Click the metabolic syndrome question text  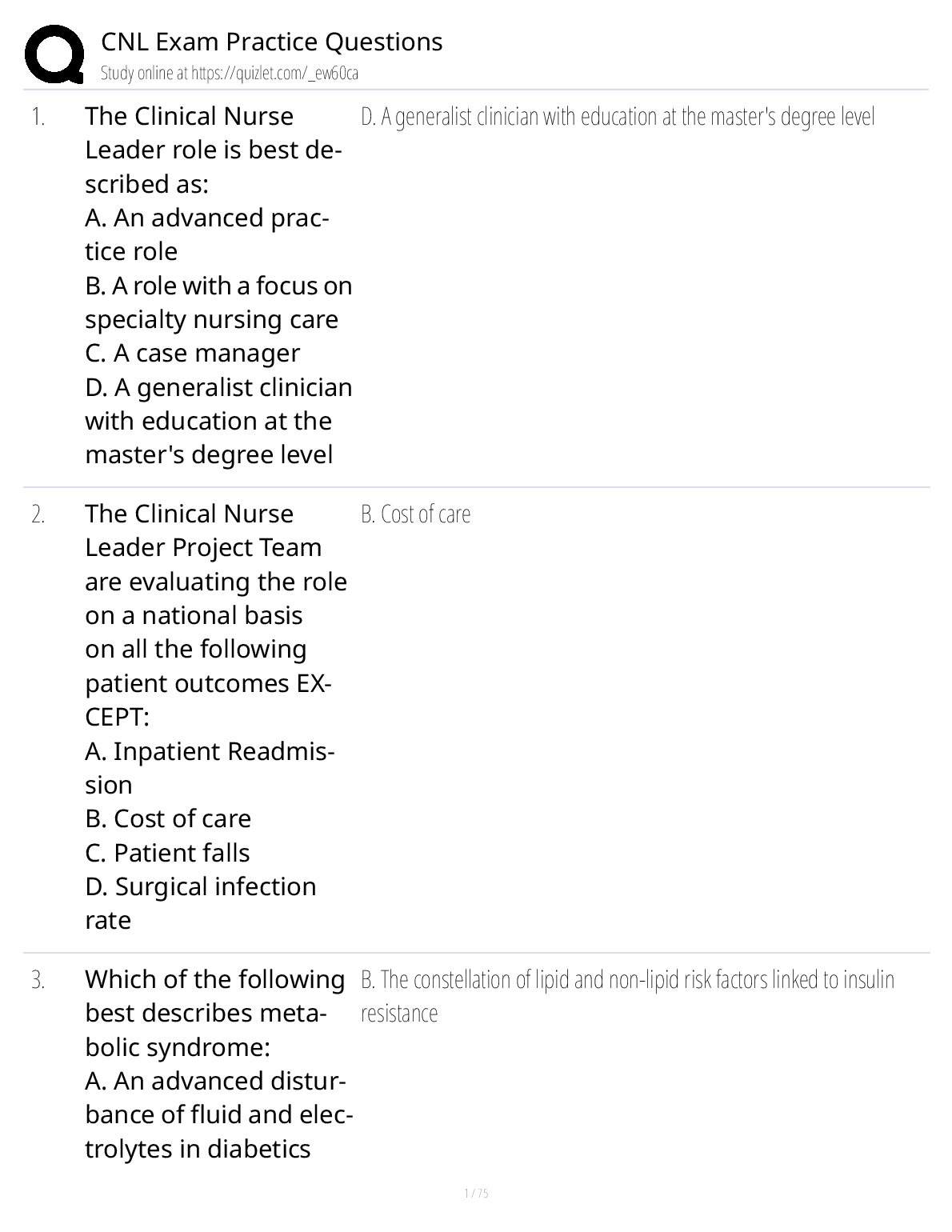[214, 1013]
